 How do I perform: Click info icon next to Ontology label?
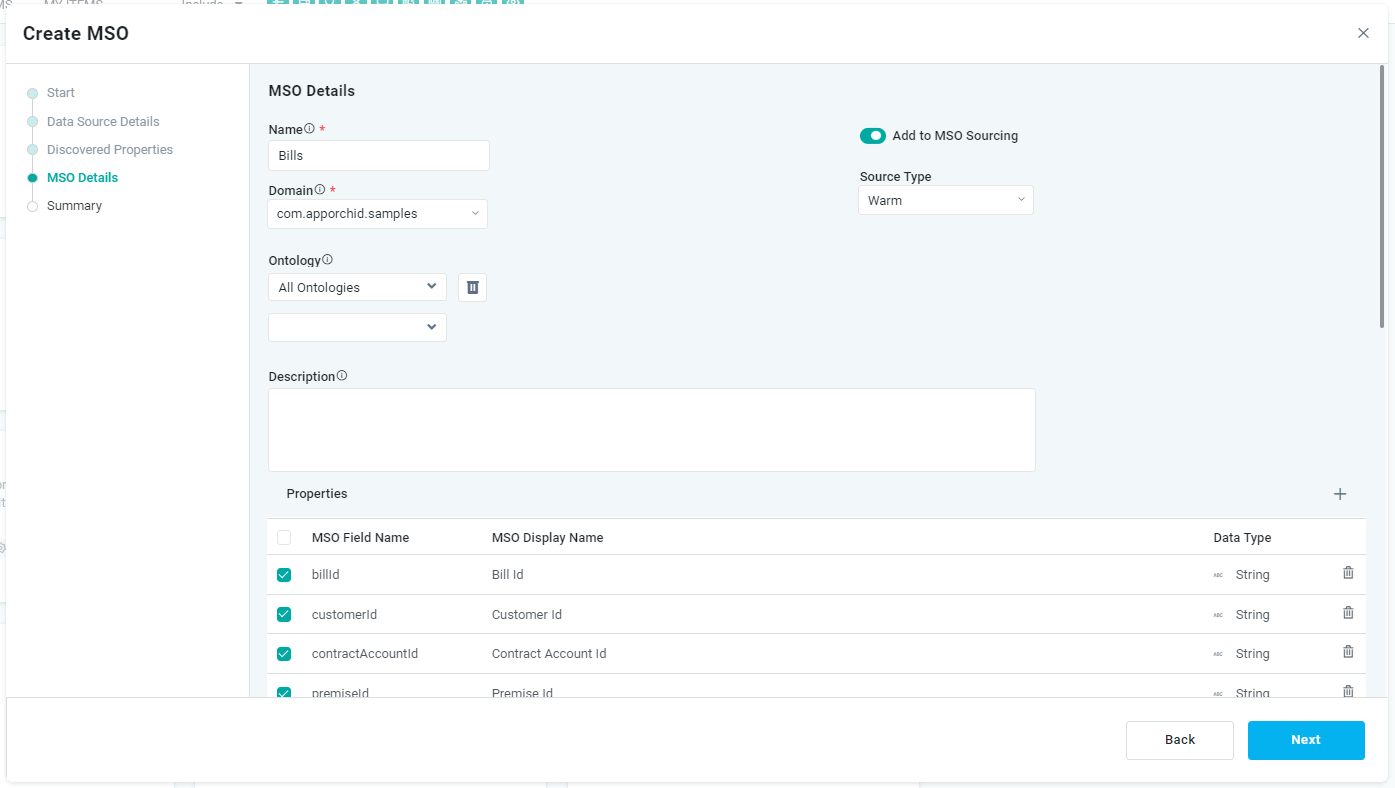point(328,260)
